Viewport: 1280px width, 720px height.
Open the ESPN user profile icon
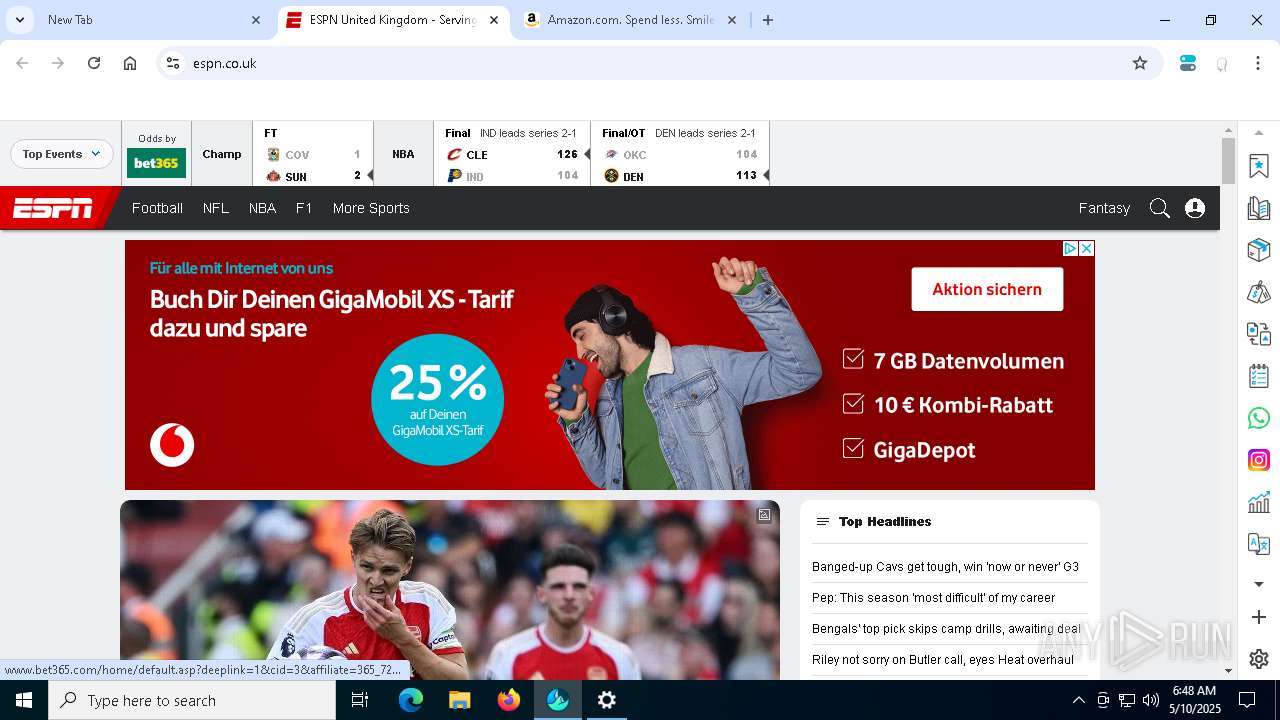click(x=1195, y=208)
